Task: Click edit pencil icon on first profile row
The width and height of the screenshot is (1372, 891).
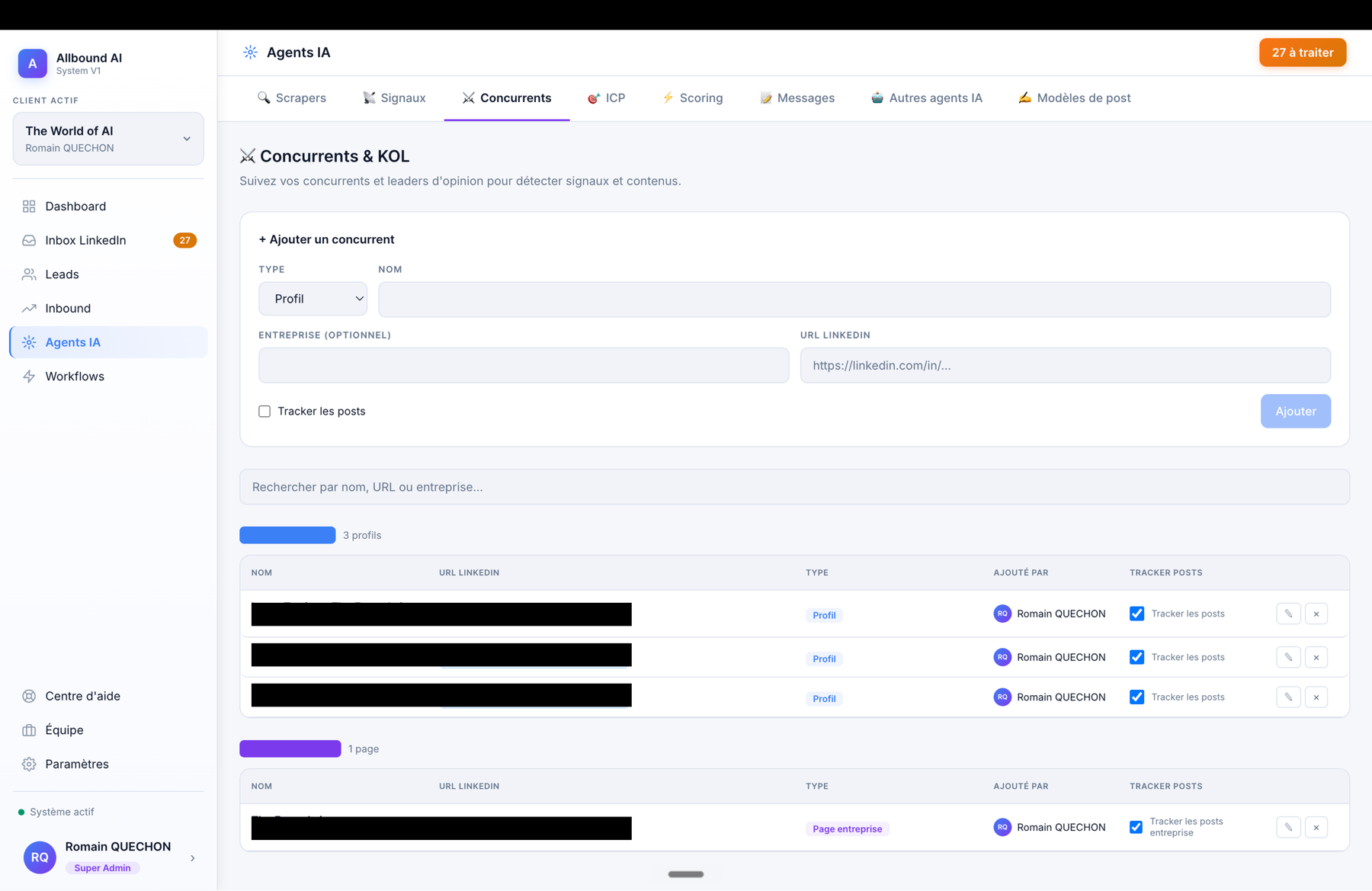Action: [1288, 614]
